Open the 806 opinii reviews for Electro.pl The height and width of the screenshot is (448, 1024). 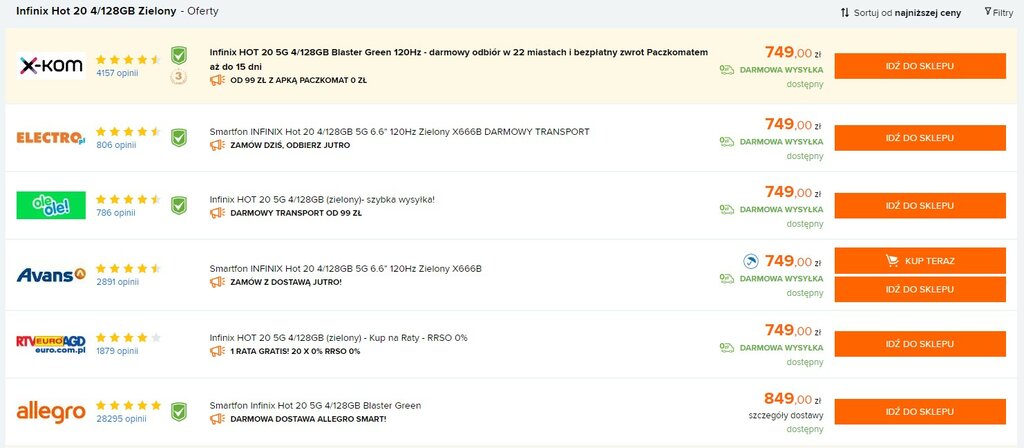click(116, 145)
